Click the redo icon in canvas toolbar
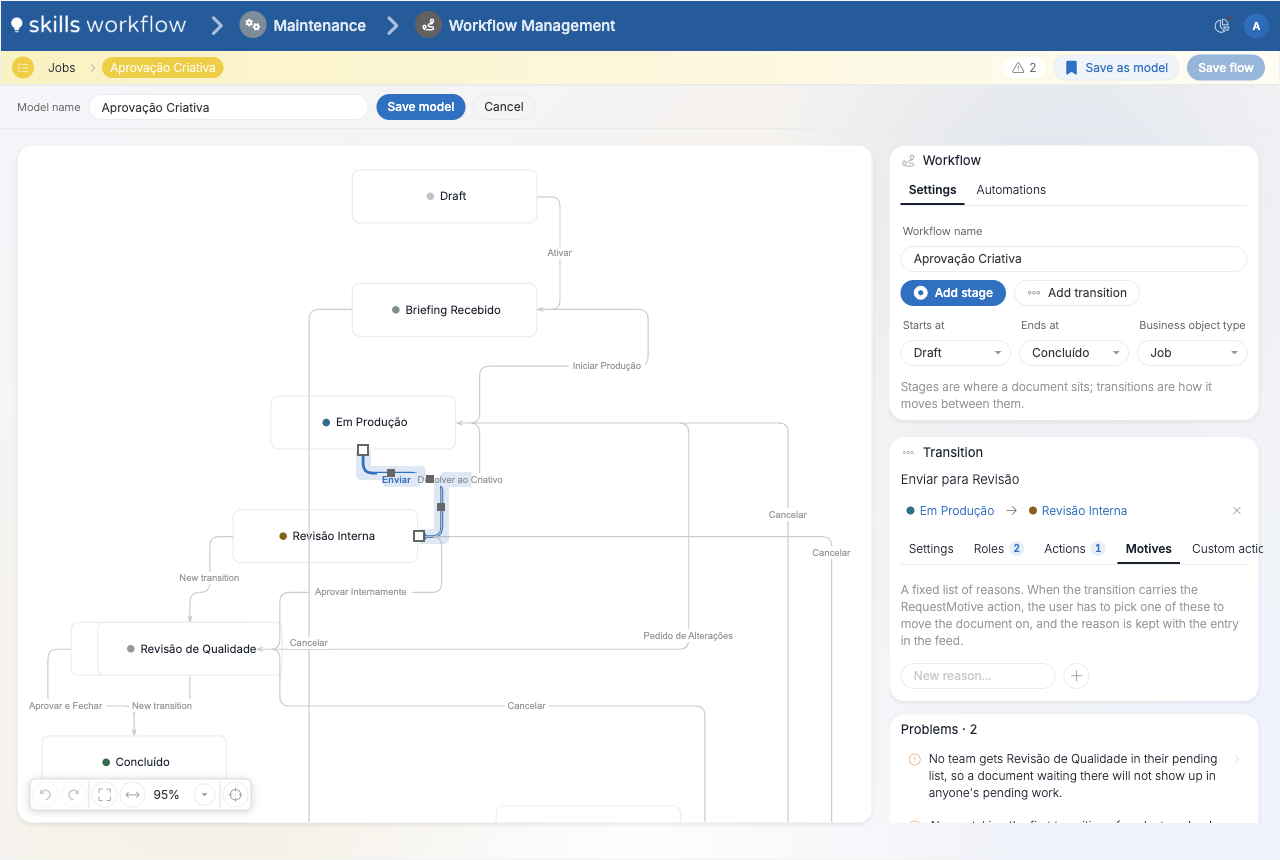Image resolution: width=1280 pixels, height=860 pixels. (x=73, y=795)
